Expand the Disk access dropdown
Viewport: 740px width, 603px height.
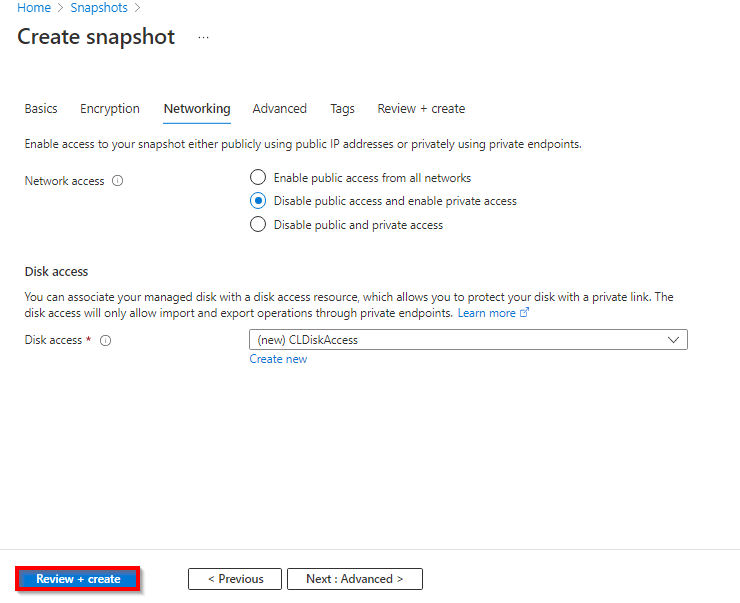468,340
